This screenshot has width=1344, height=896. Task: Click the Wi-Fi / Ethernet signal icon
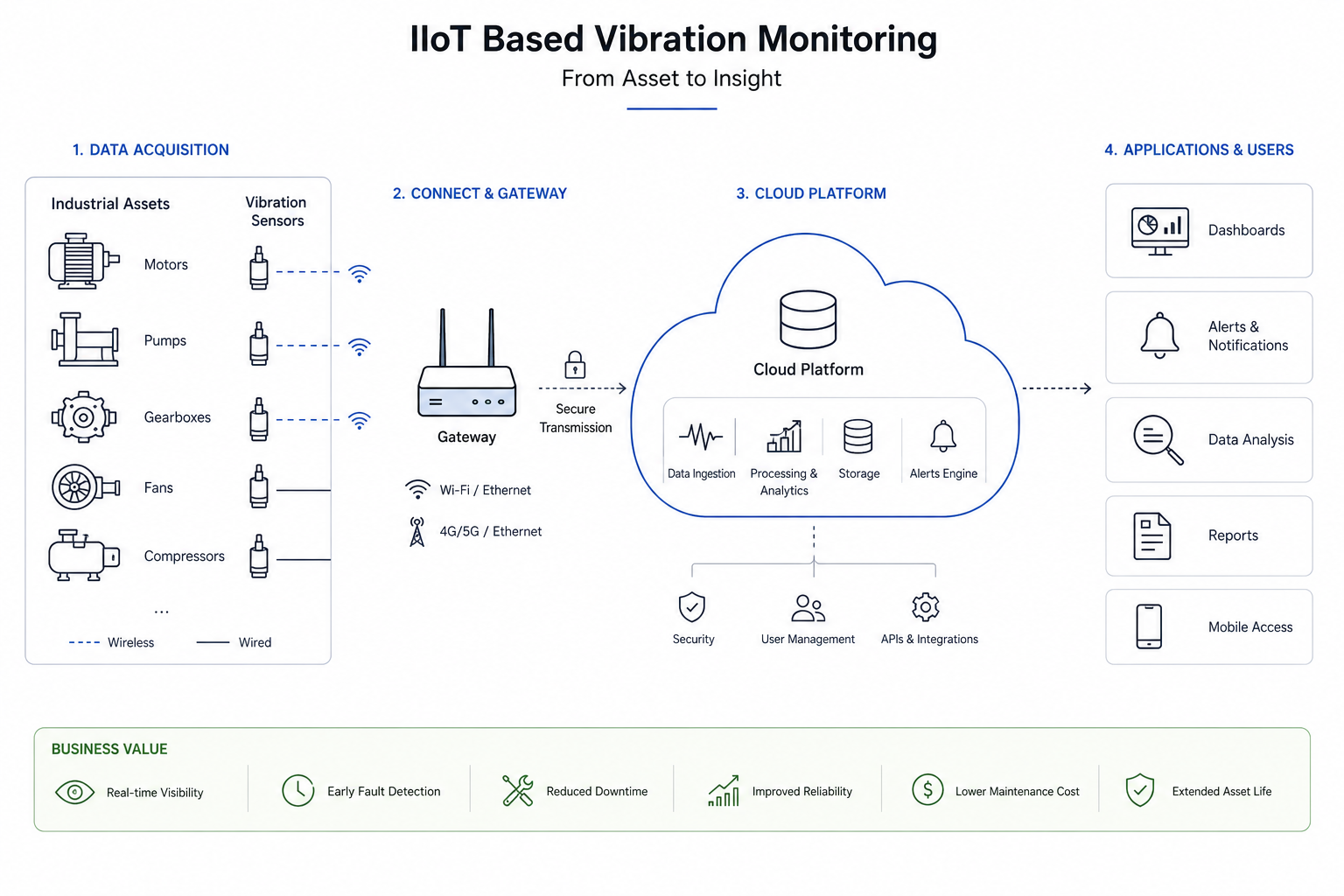pyautogui.click(x=417, y=489)
